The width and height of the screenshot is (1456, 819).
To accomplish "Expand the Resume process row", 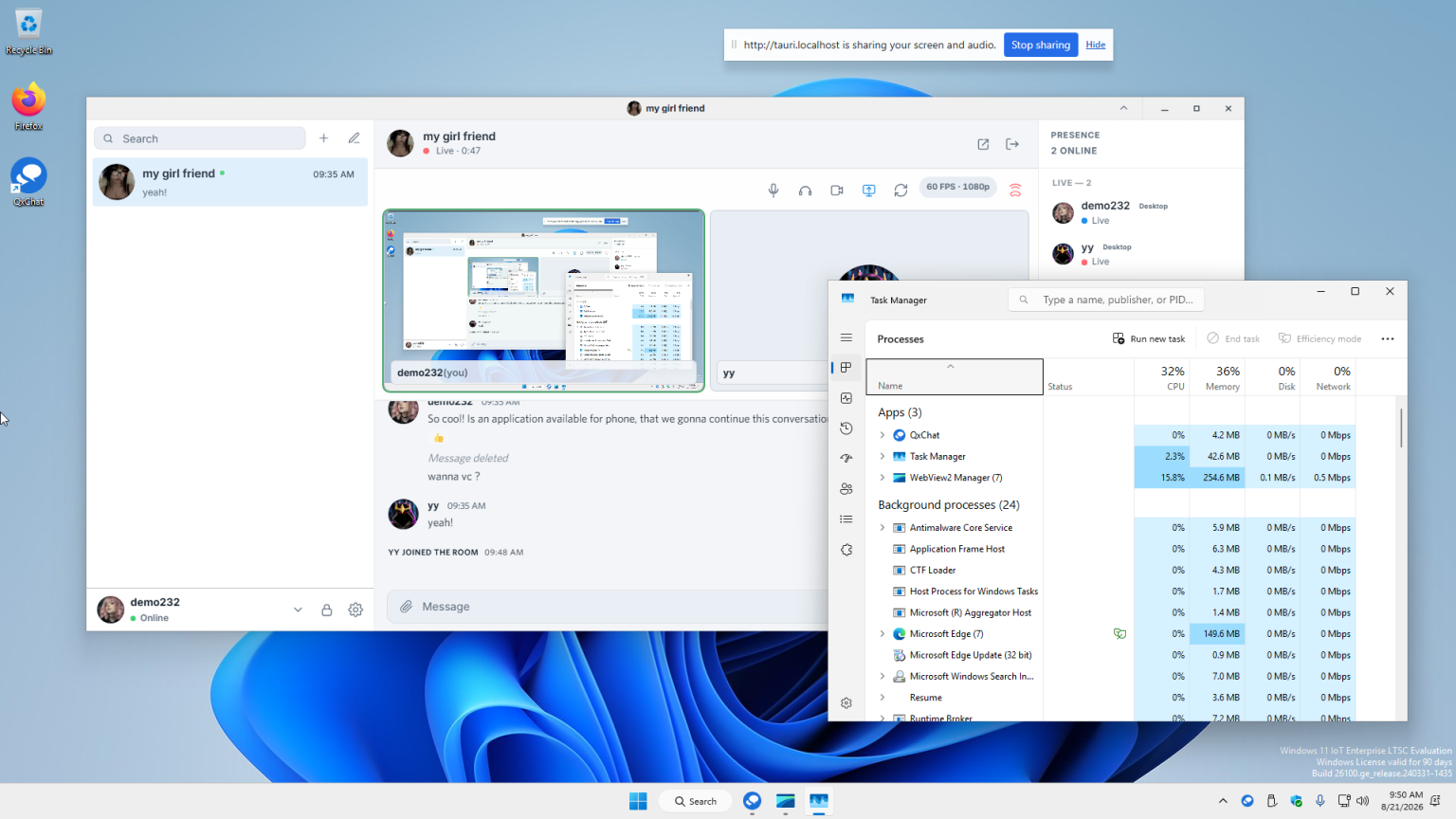I will (883, 698).
